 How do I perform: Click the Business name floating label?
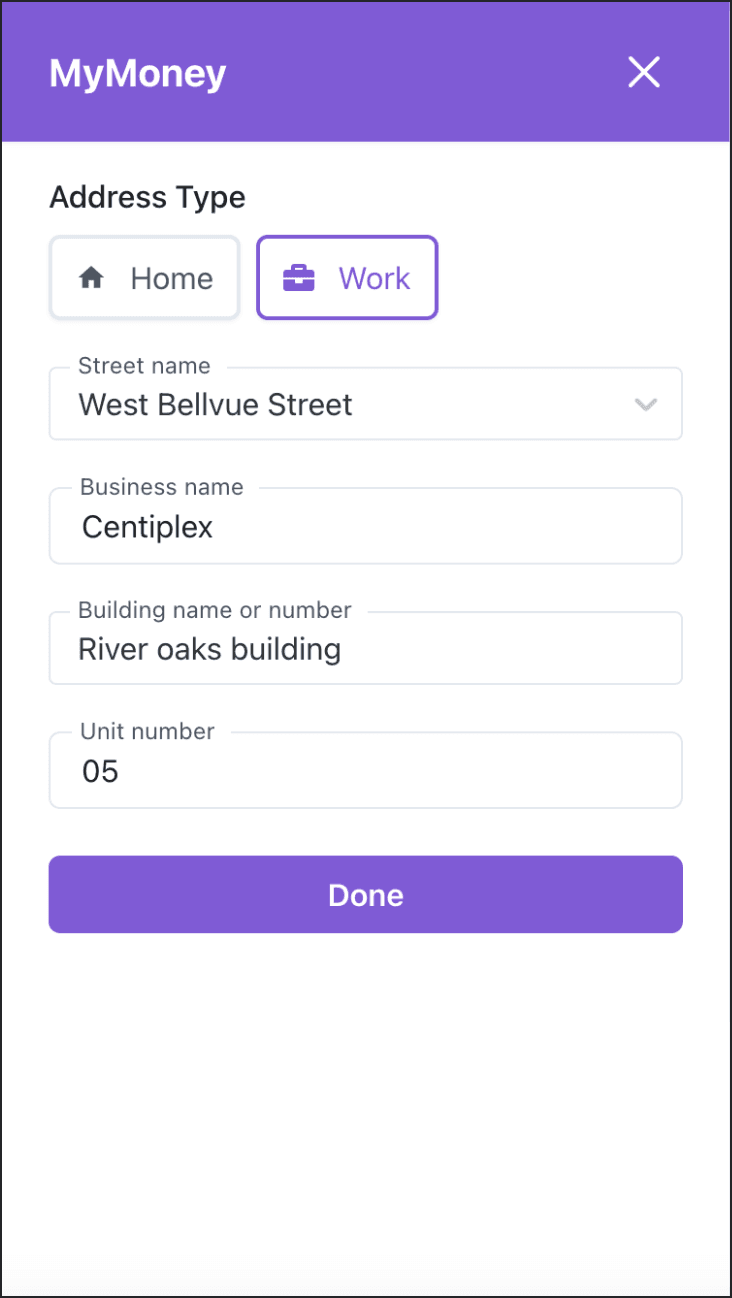pyautogui.click(x=162, y=487)
